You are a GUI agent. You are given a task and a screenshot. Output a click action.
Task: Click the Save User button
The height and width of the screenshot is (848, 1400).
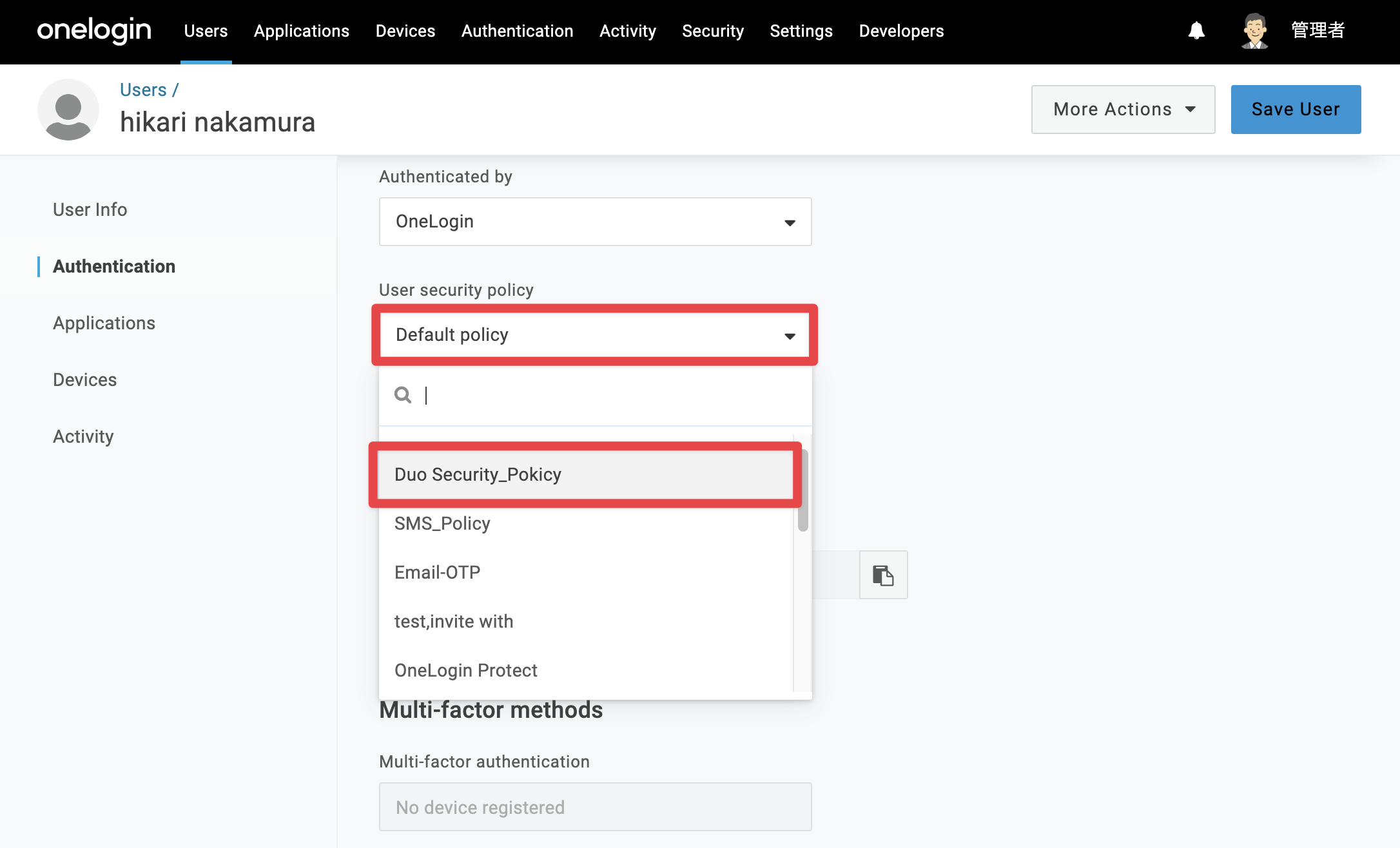1296,110
